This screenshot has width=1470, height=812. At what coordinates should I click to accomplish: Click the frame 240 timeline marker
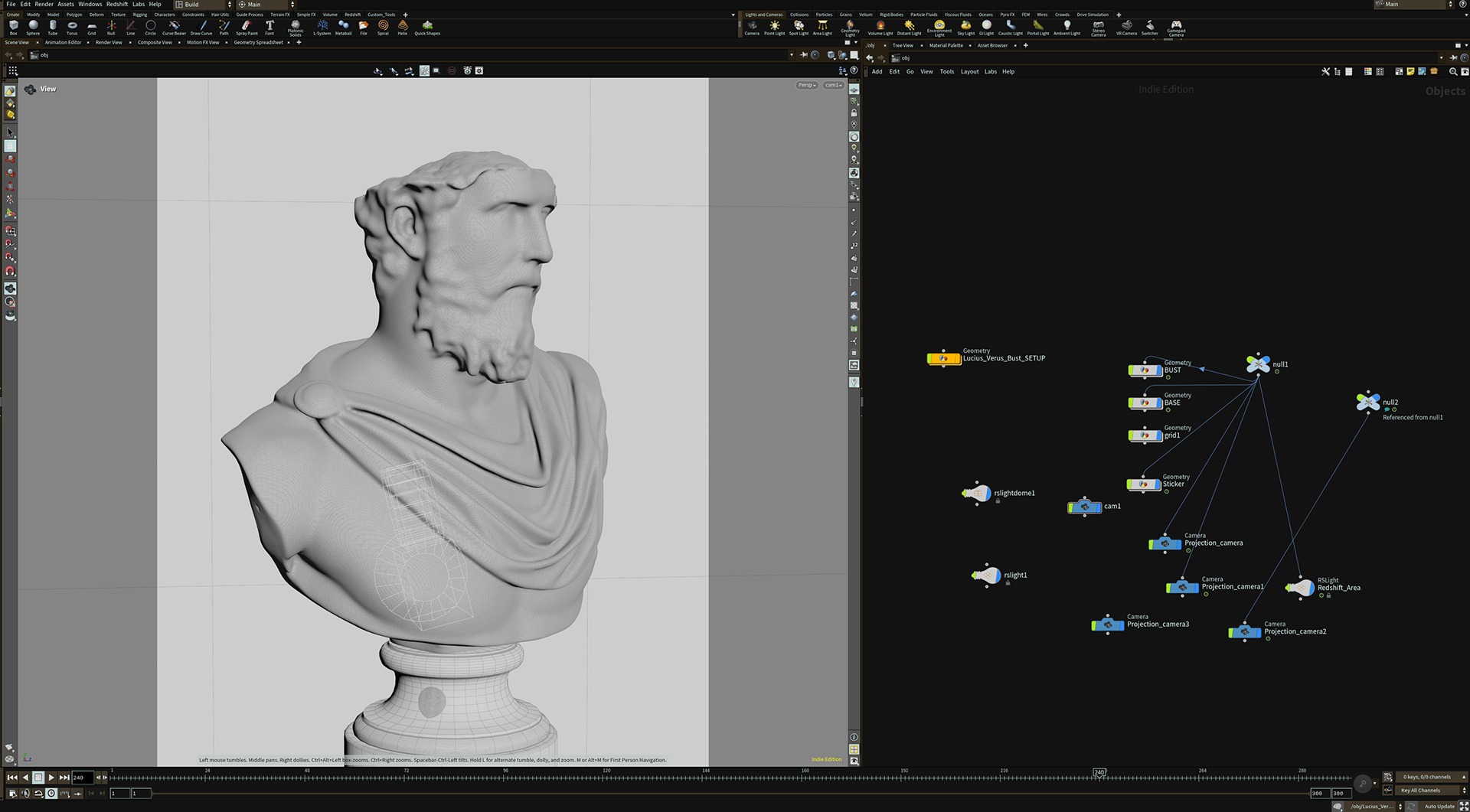(1099, 772)
